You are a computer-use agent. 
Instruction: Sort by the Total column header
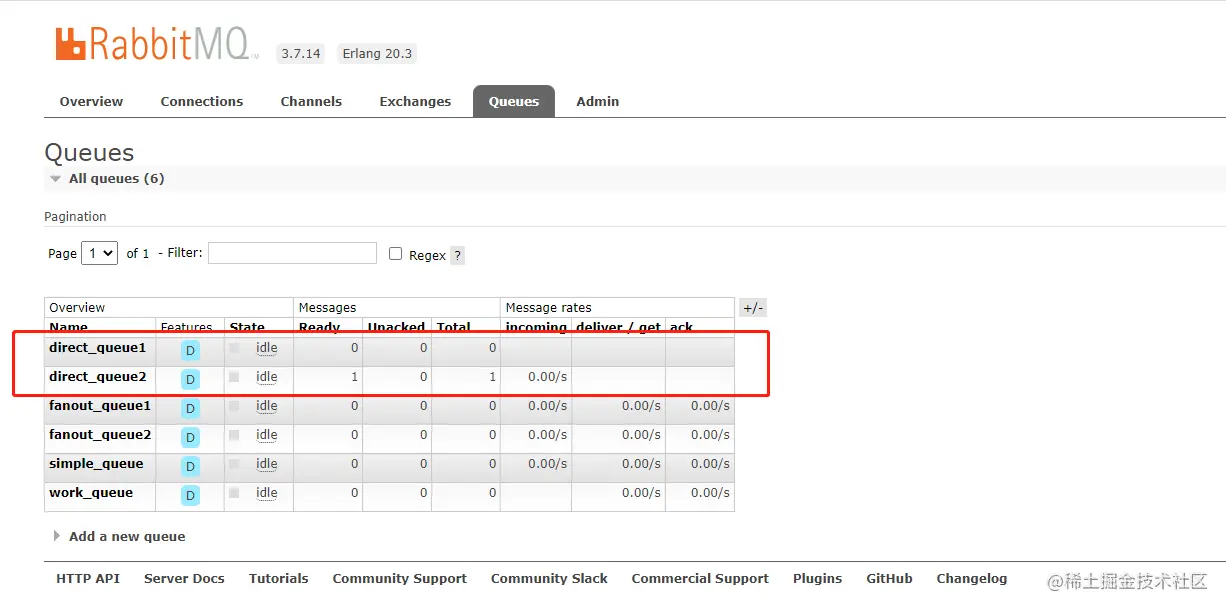click(x=454, y=327)
